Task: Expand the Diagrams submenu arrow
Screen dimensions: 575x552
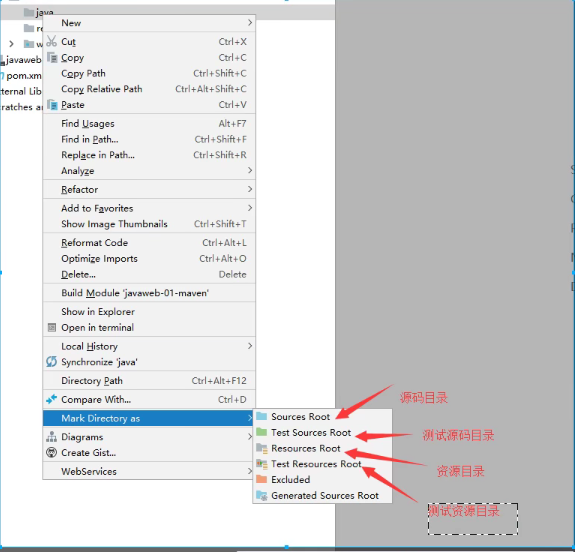Action: [250, 436]
